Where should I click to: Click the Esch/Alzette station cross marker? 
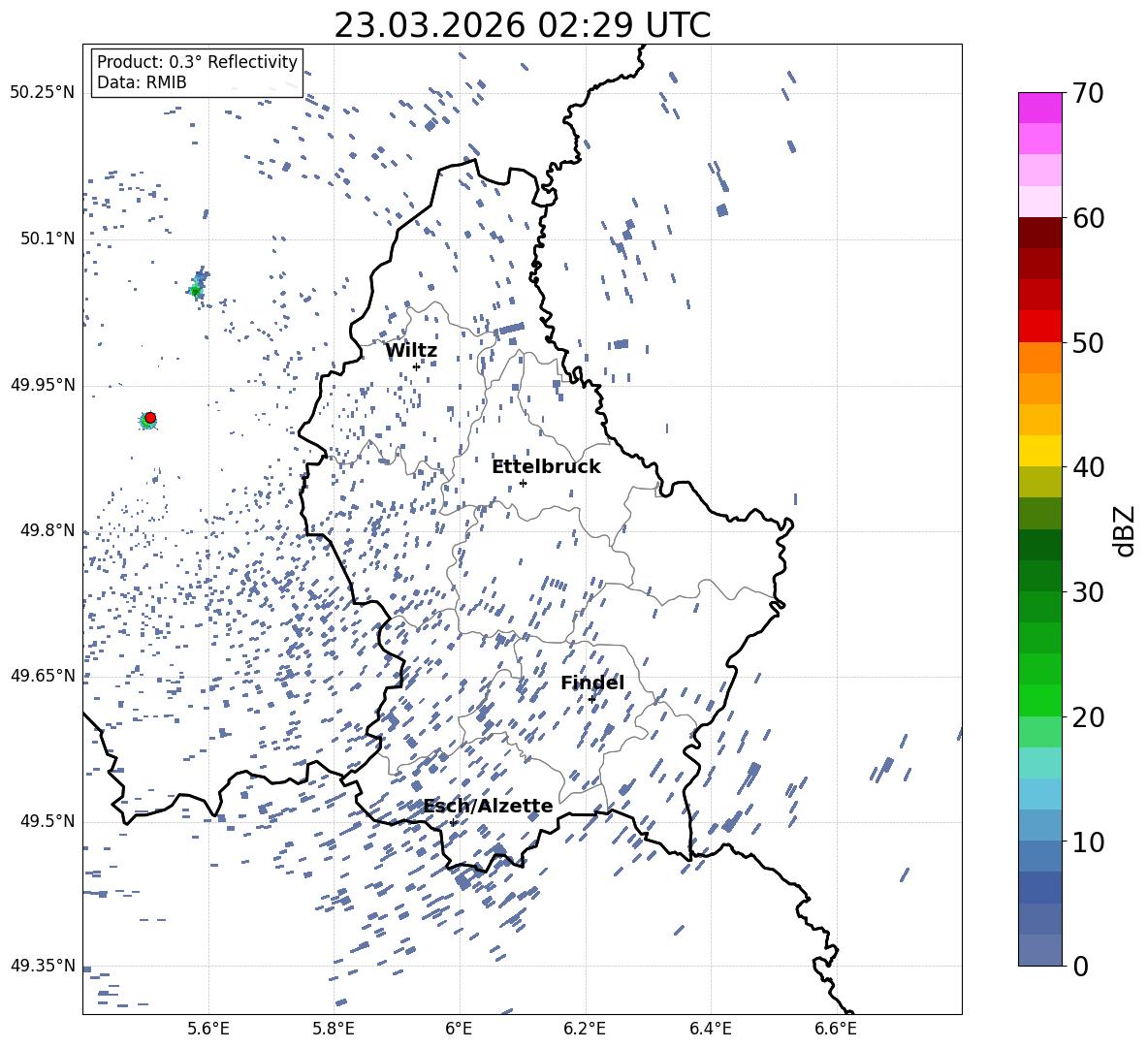coord(453,822)
